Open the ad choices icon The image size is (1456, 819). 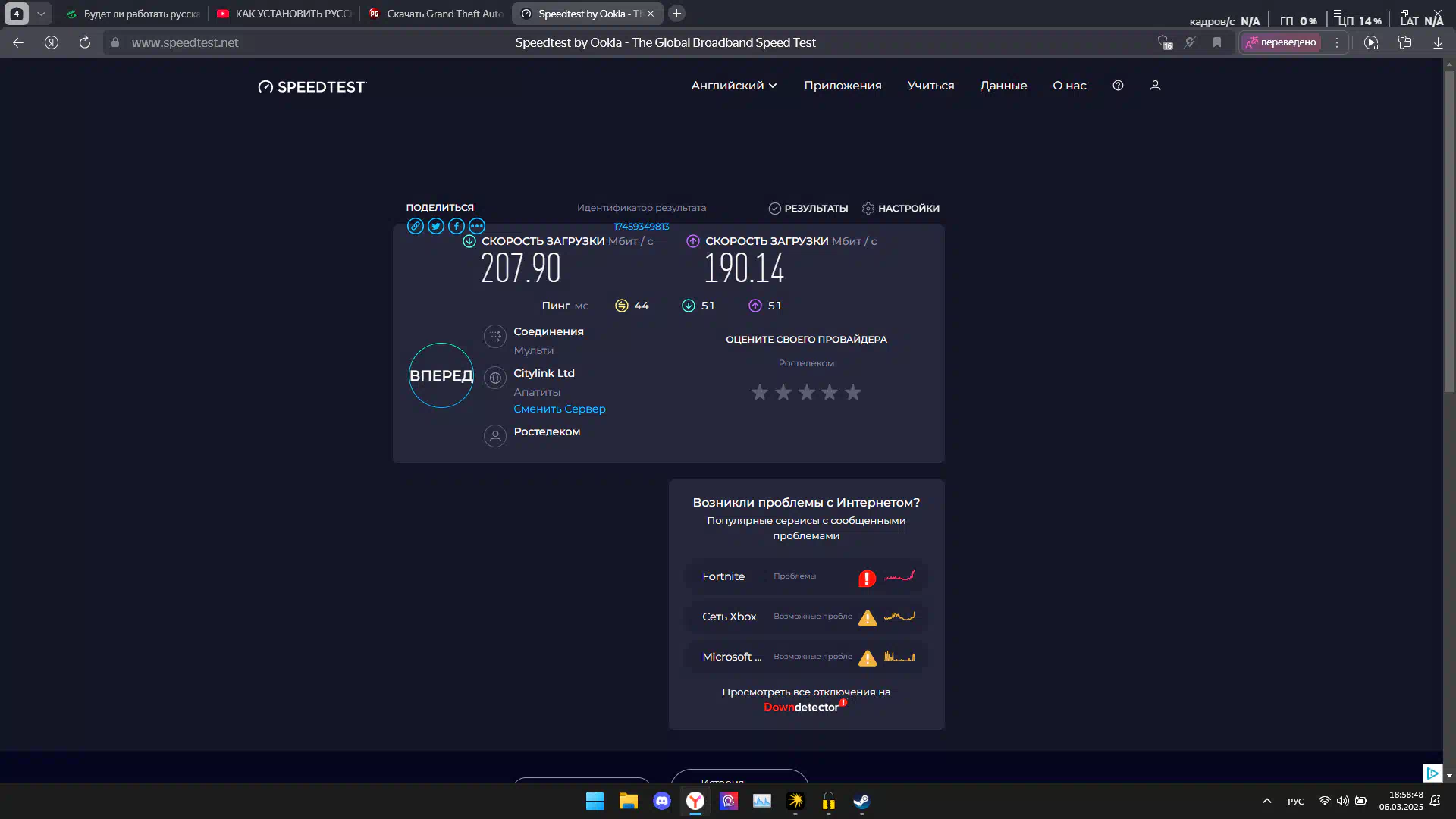tap(1432, 773)
